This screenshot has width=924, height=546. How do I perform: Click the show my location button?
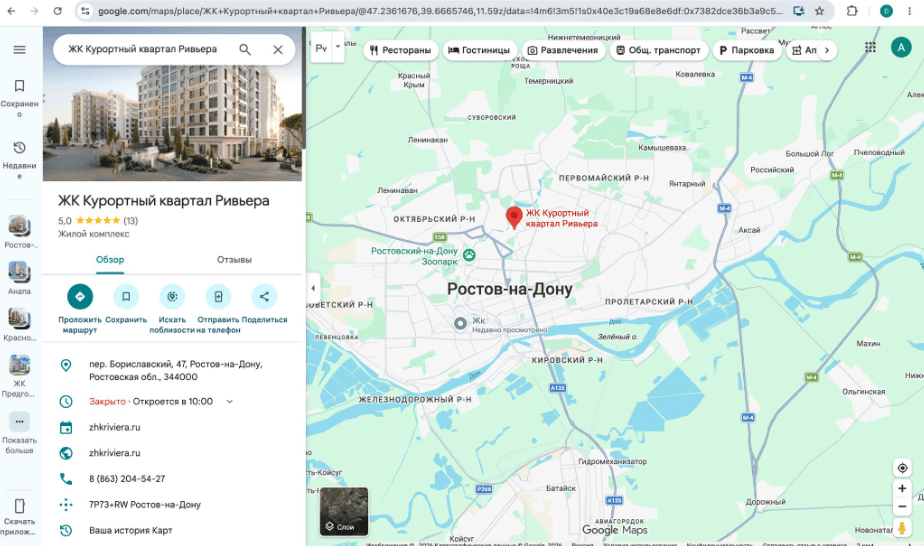pos(902,468)
